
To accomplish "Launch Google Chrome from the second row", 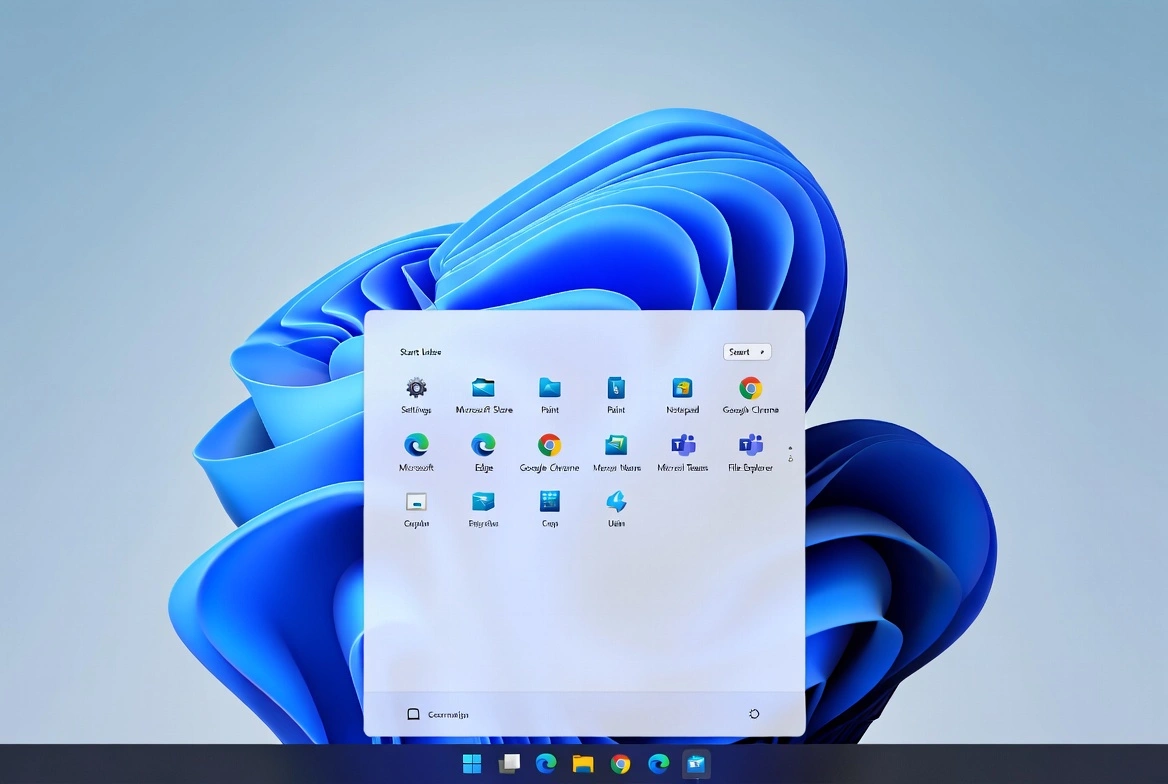I will point(549,447).
